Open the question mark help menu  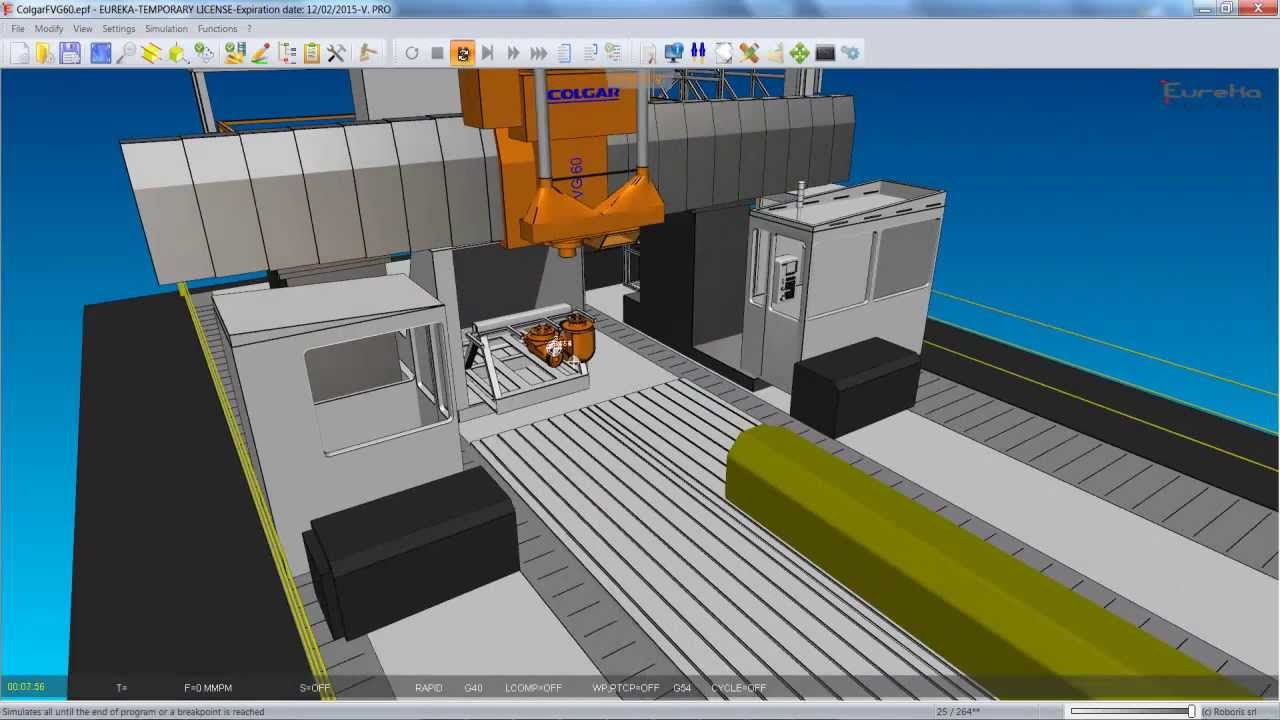click(250, 29)
